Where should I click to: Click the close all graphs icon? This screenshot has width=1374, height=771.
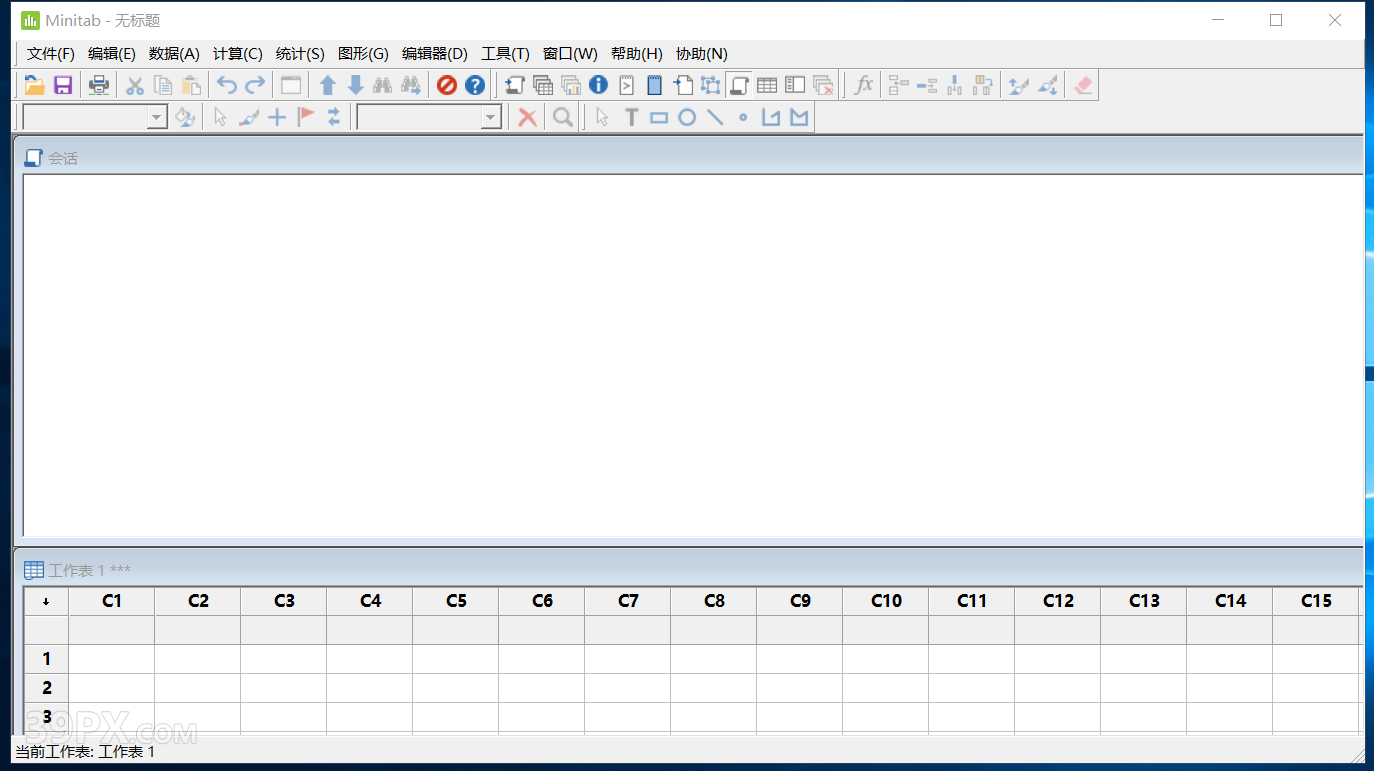tap(823, 86)
